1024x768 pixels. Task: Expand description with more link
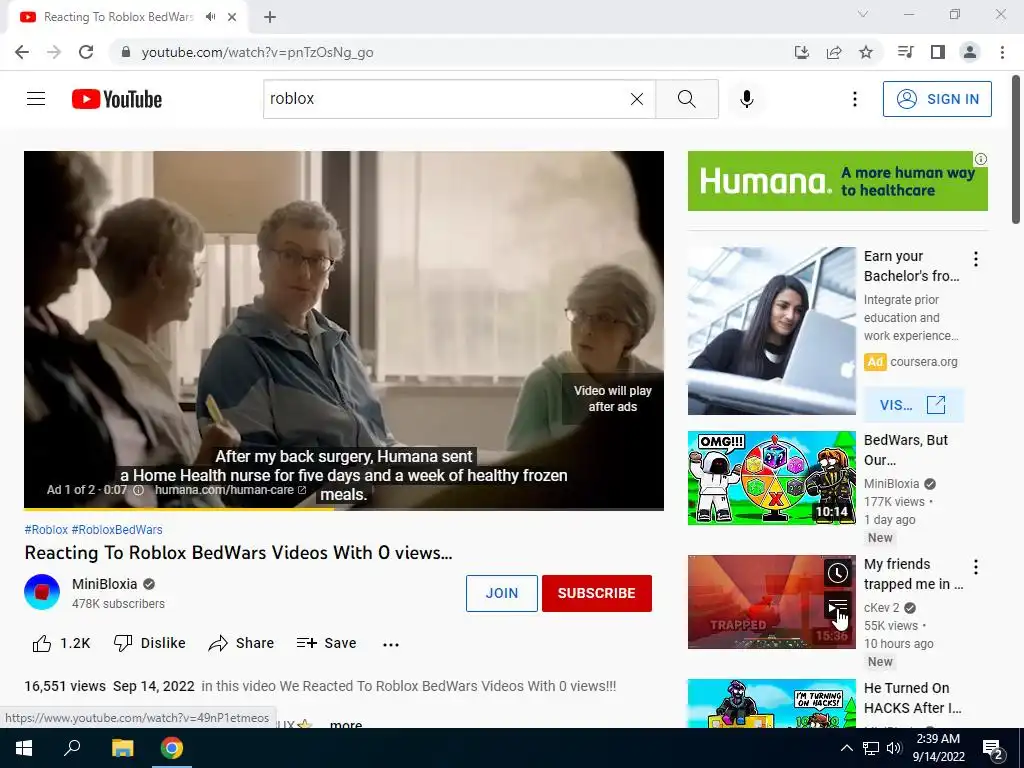[x=346, y=724]
